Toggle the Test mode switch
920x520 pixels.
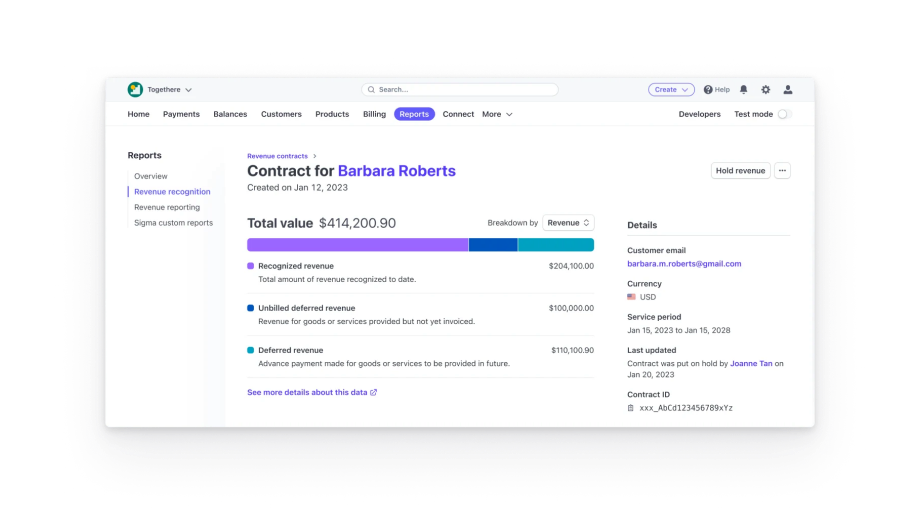pyautogui.click(x=783, y=114)
